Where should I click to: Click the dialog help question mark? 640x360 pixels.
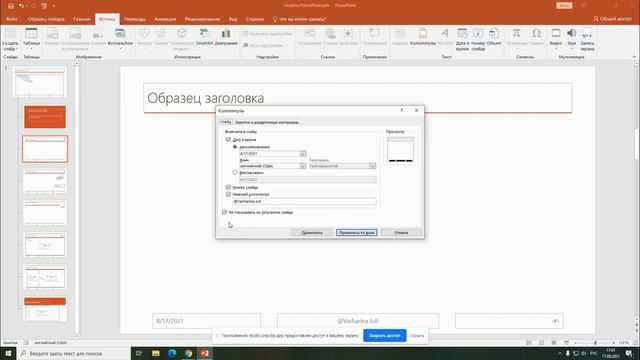[402, 110]
